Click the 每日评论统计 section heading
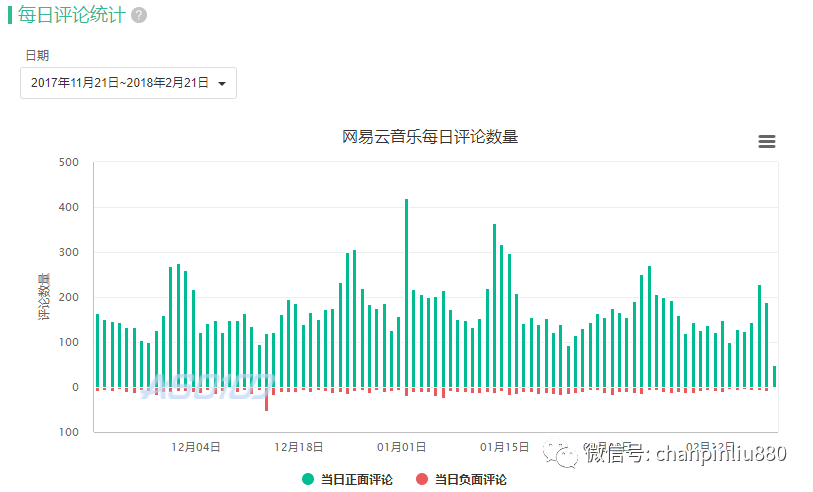 coord(72,15)
